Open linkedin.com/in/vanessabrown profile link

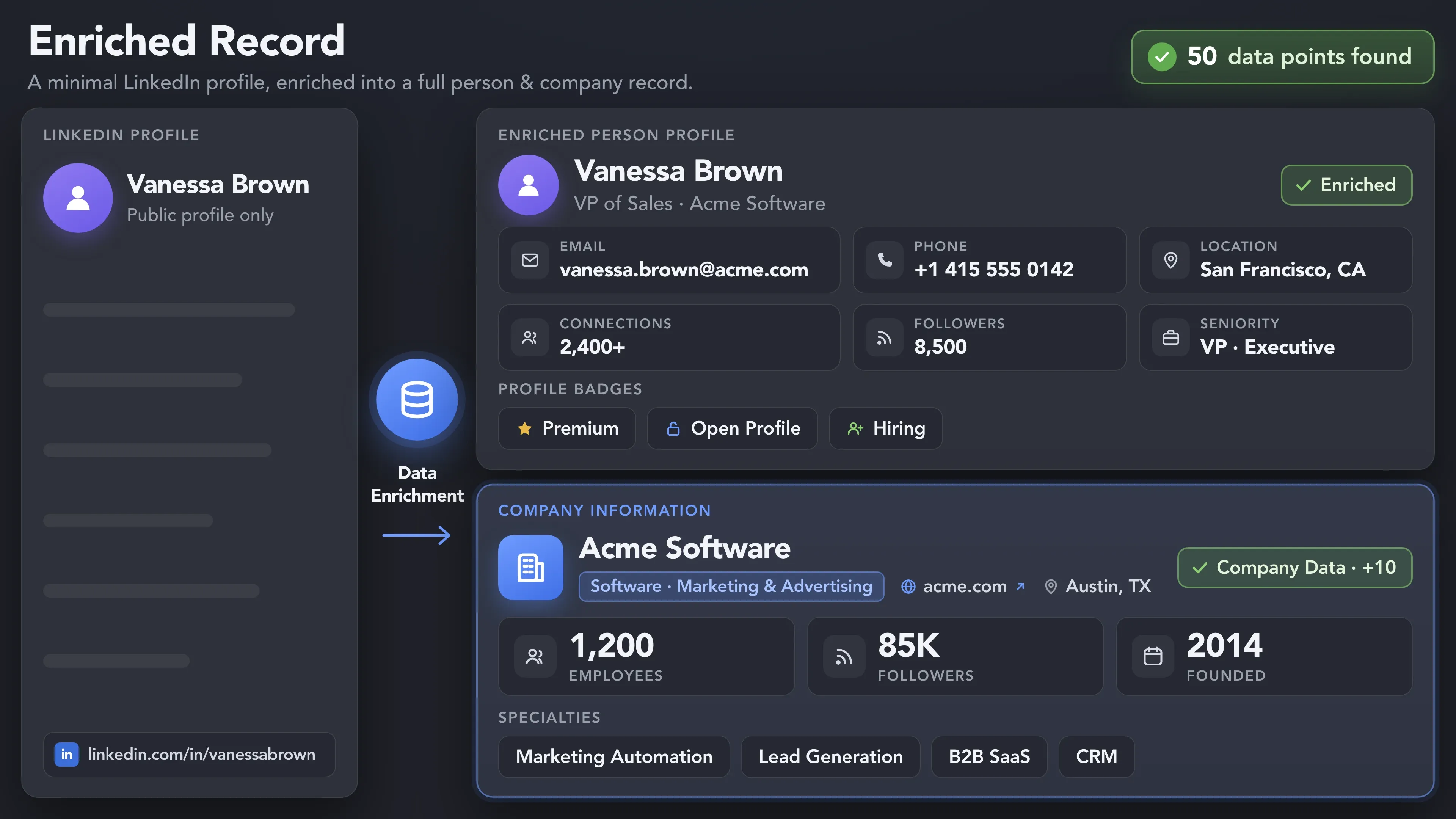189,754
